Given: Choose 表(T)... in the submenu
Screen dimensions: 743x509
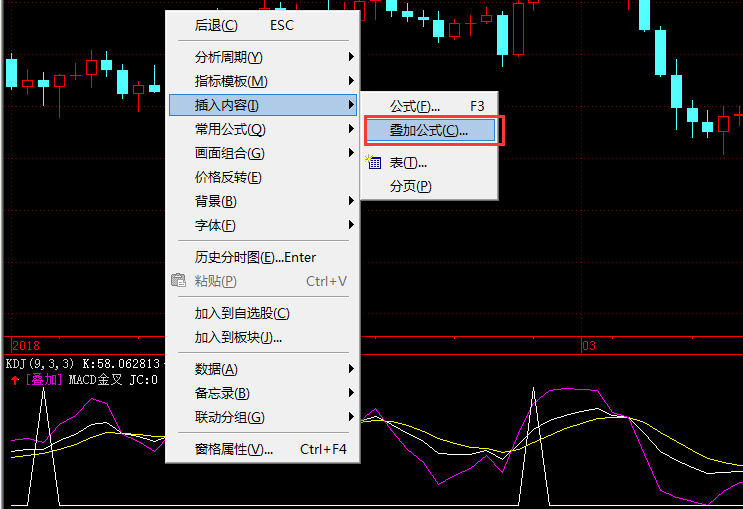Looking at the screenshot, I should pyautogui.click(x=429, y=163).
